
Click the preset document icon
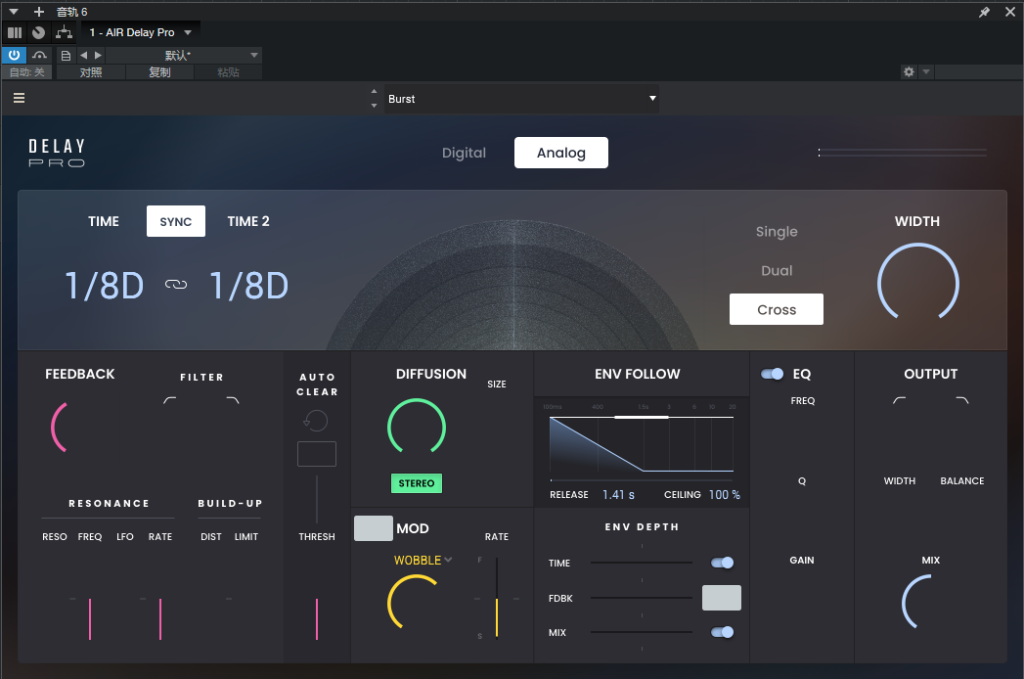65,55
